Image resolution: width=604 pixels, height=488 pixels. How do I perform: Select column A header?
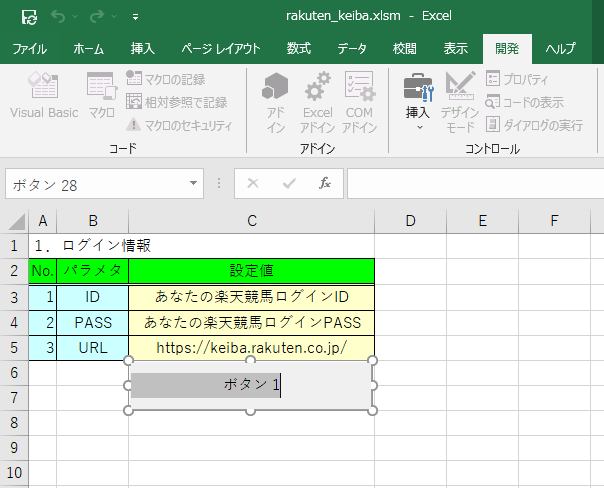tap(43, 221)
